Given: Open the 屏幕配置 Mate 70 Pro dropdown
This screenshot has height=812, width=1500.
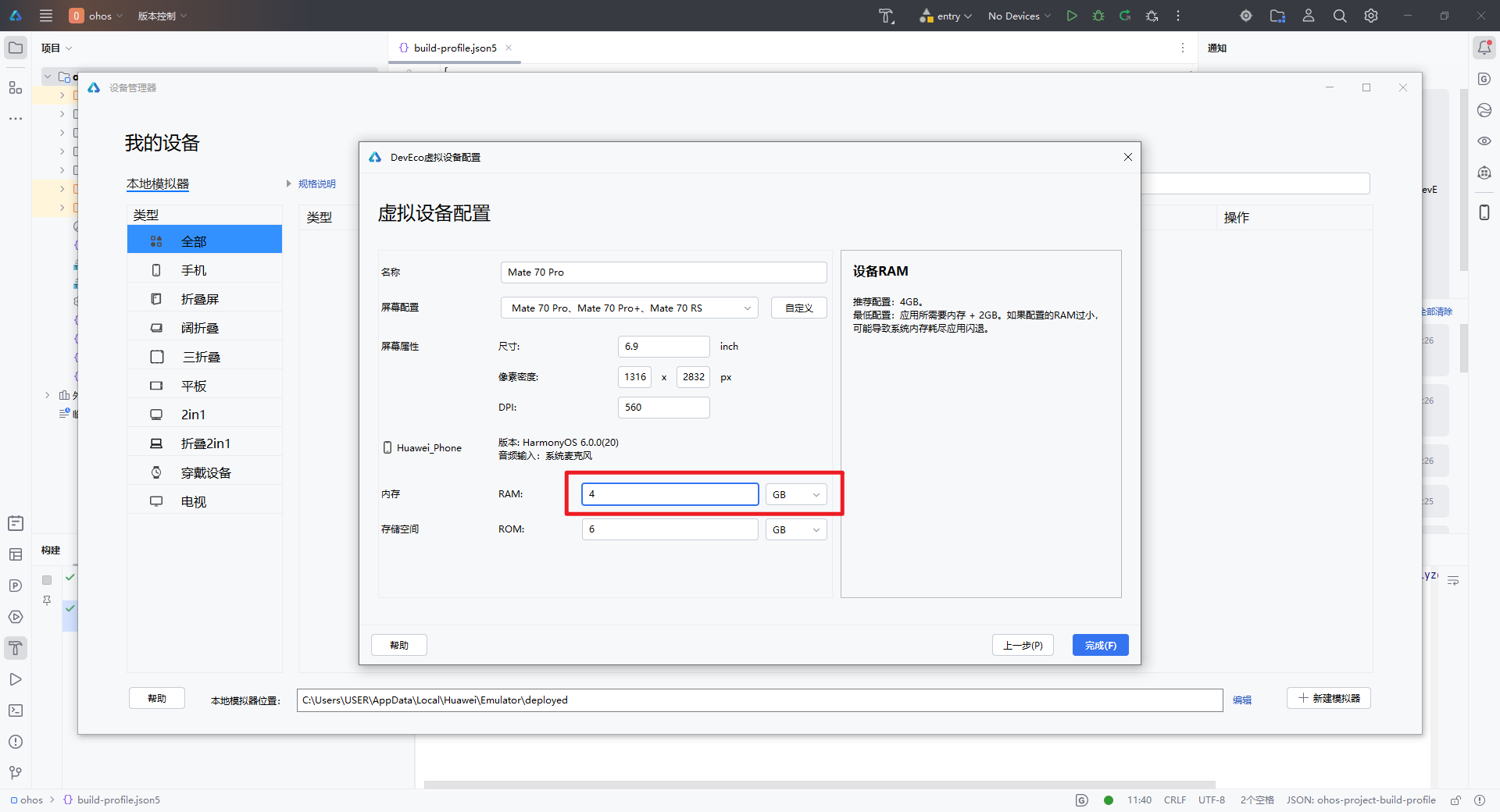Looking at the screenshot, I should click(630, 308).
